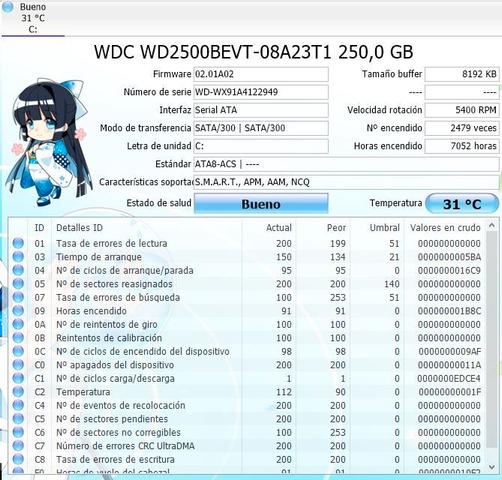The width and height of the screenshot is (502, 480).
Task: Click the serial number field WD-WX91A4122949
Action: [261, 92]
